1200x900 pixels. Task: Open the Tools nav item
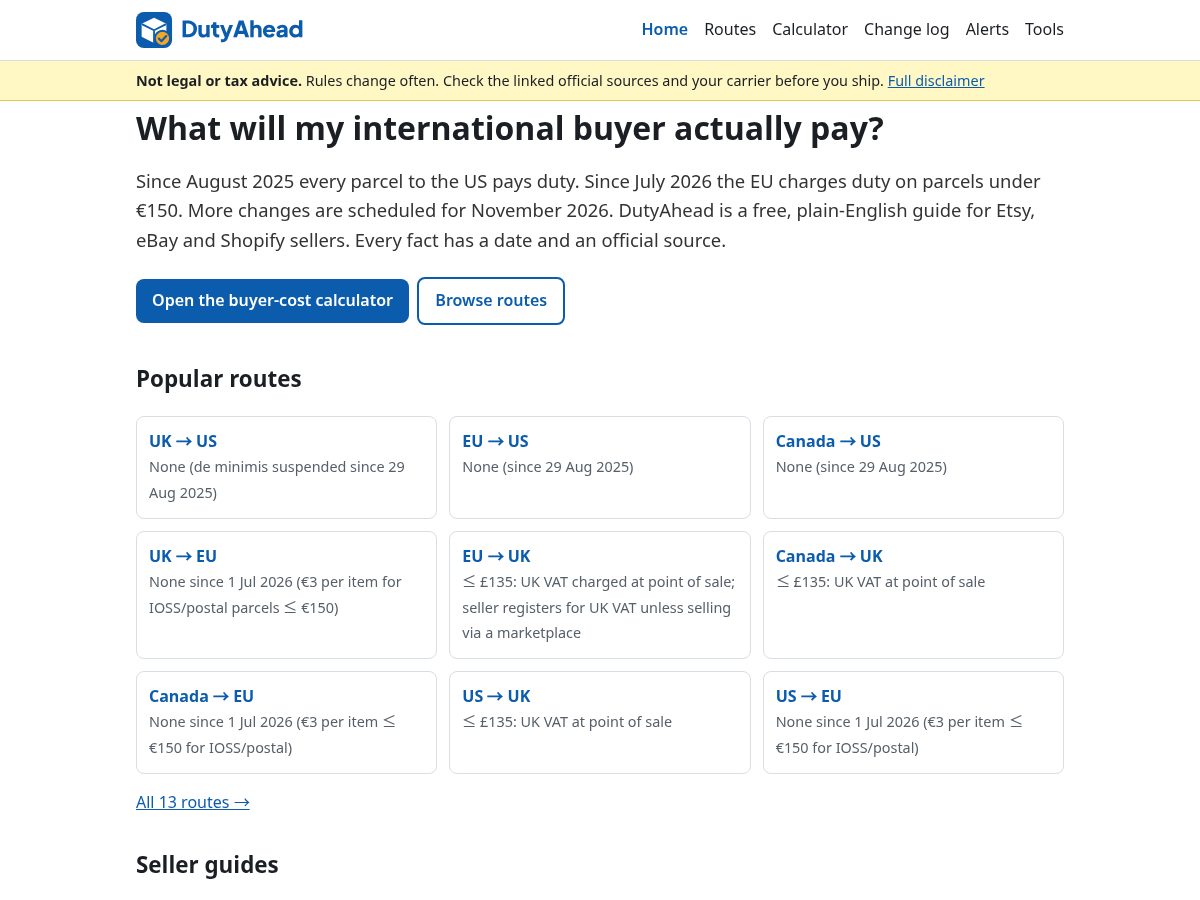coord(1044,29)
